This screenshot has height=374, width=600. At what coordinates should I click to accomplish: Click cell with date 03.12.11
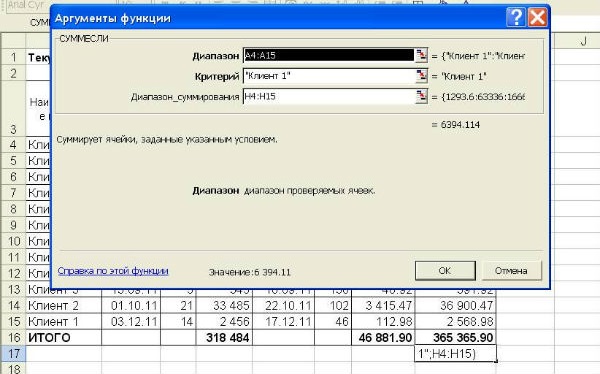pos(131,322)
